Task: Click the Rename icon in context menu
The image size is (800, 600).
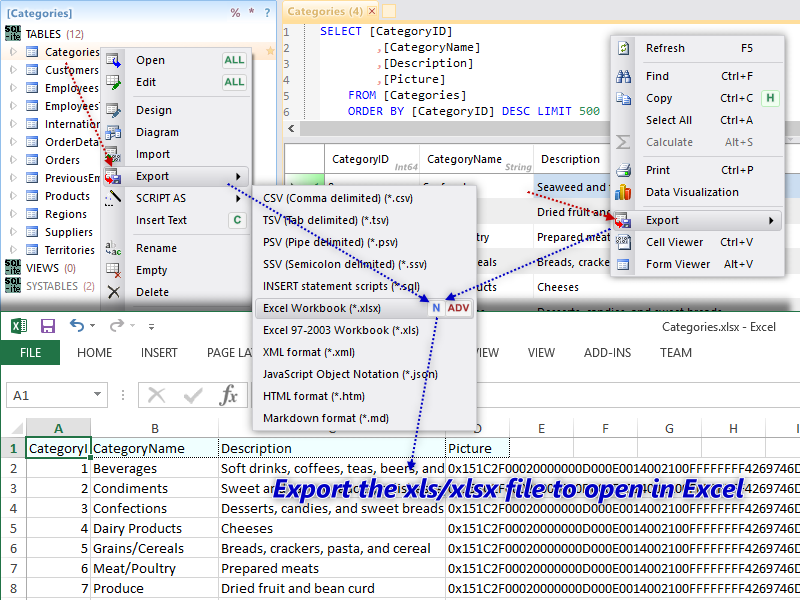Action: 113,248
